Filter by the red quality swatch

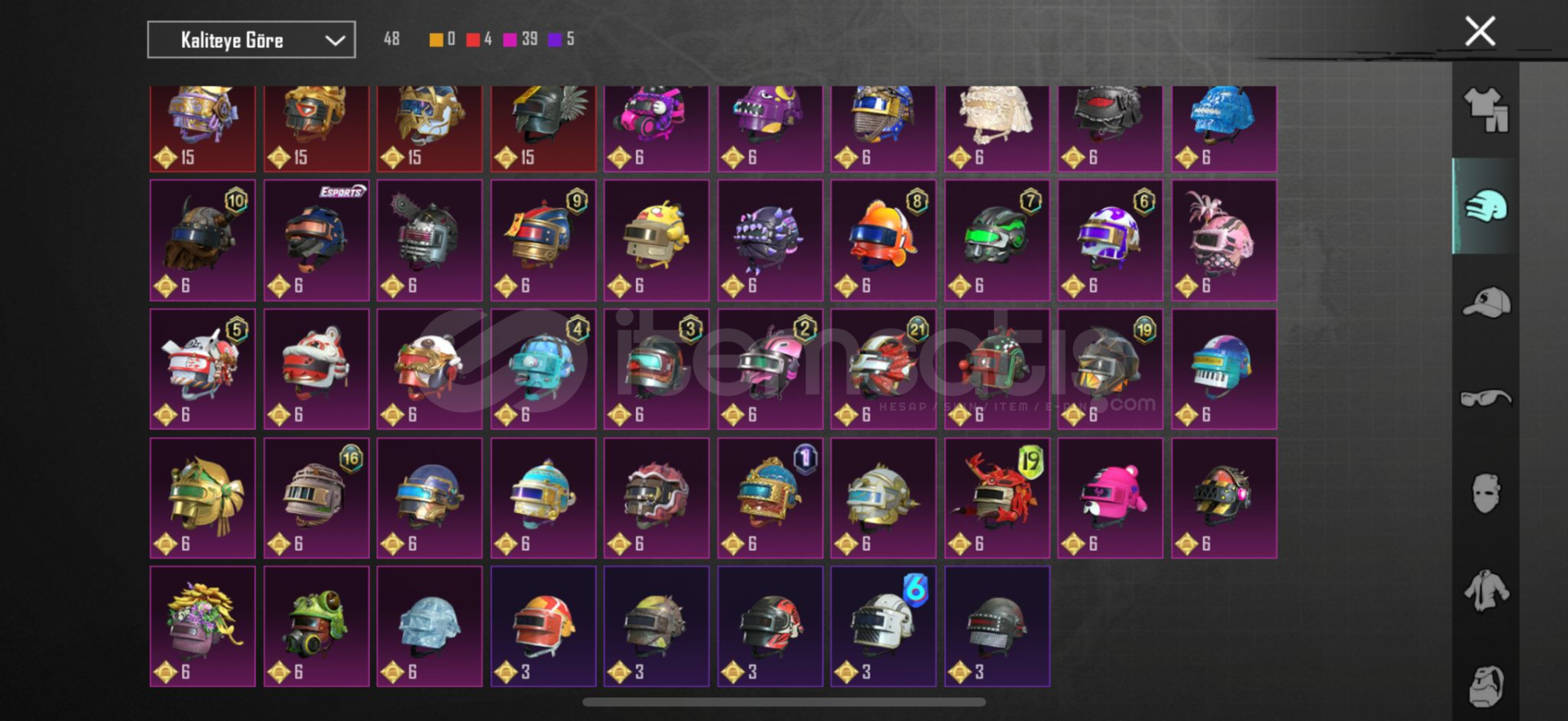tap(473, 39)
